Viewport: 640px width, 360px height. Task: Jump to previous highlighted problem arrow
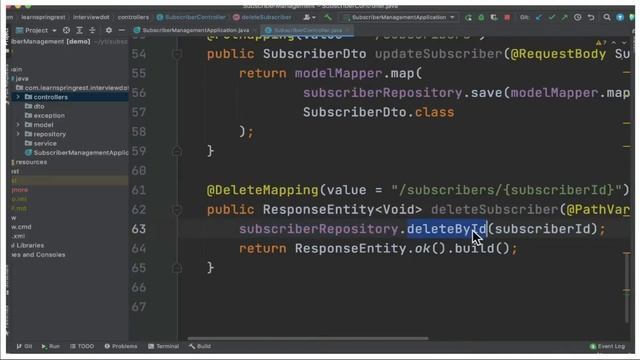click(613, 42)
